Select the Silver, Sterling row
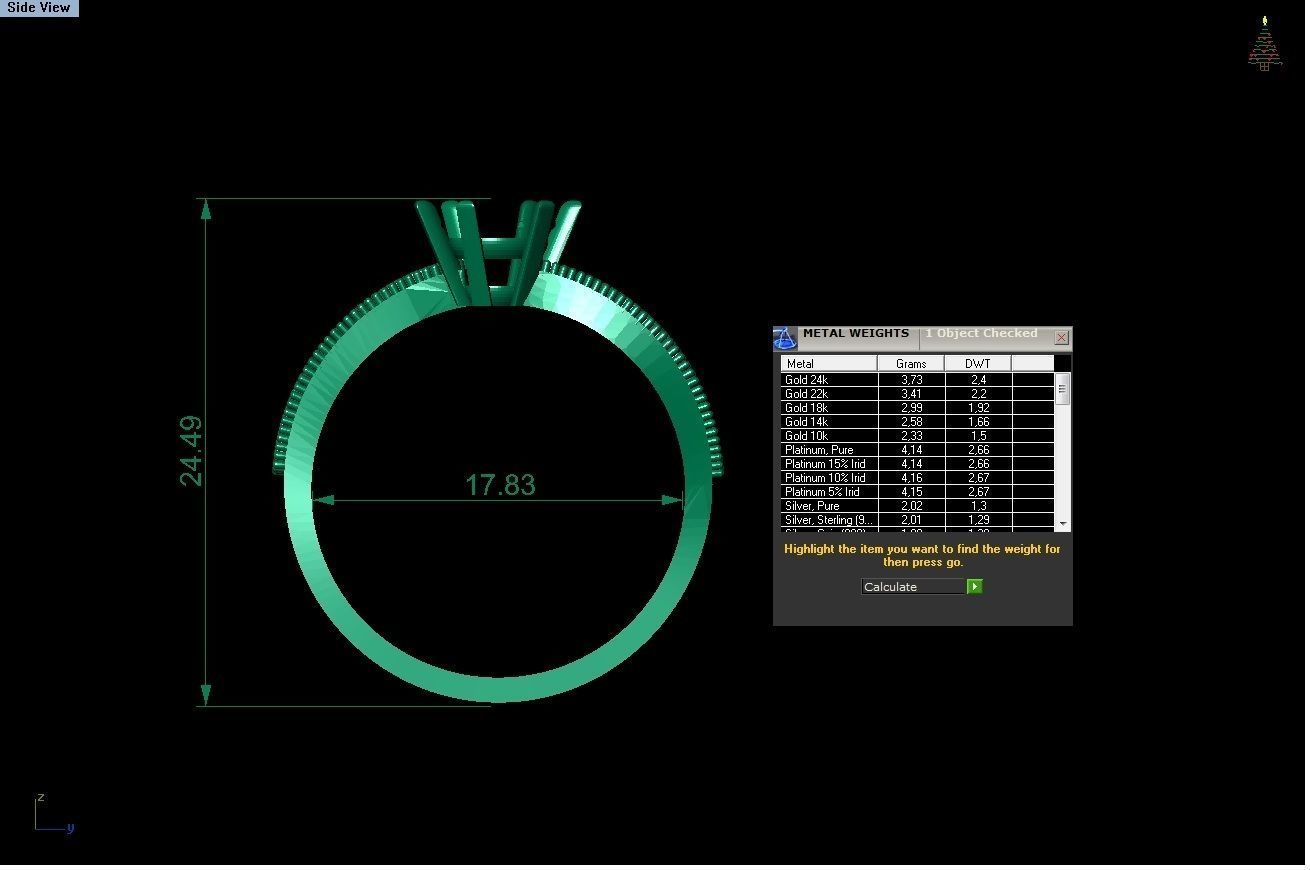The height and width of the screenshot is (870, 1310). point(917,520)
